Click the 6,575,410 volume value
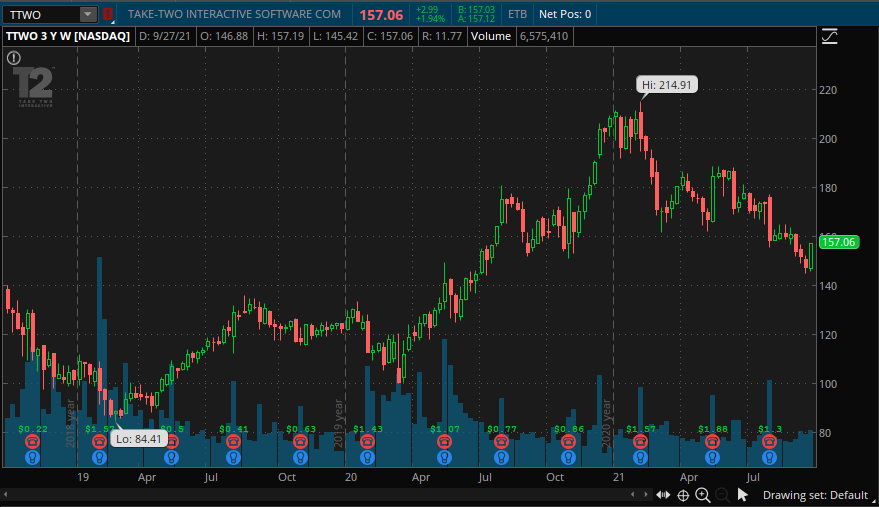The height and width of the screenshot is (507, 879). point(544,36)
